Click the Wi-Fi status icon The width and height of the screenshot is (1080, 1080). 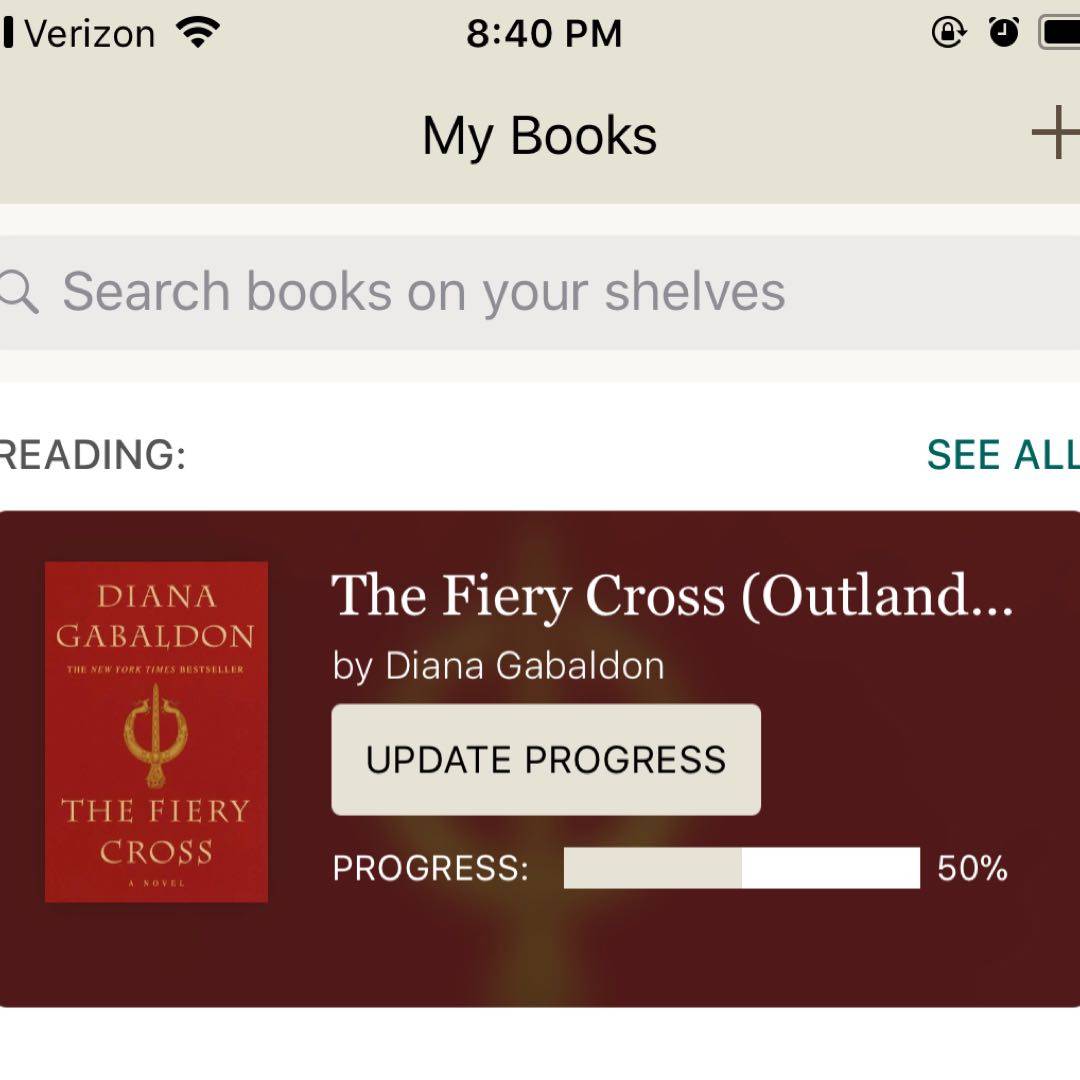tap(197, 34)
